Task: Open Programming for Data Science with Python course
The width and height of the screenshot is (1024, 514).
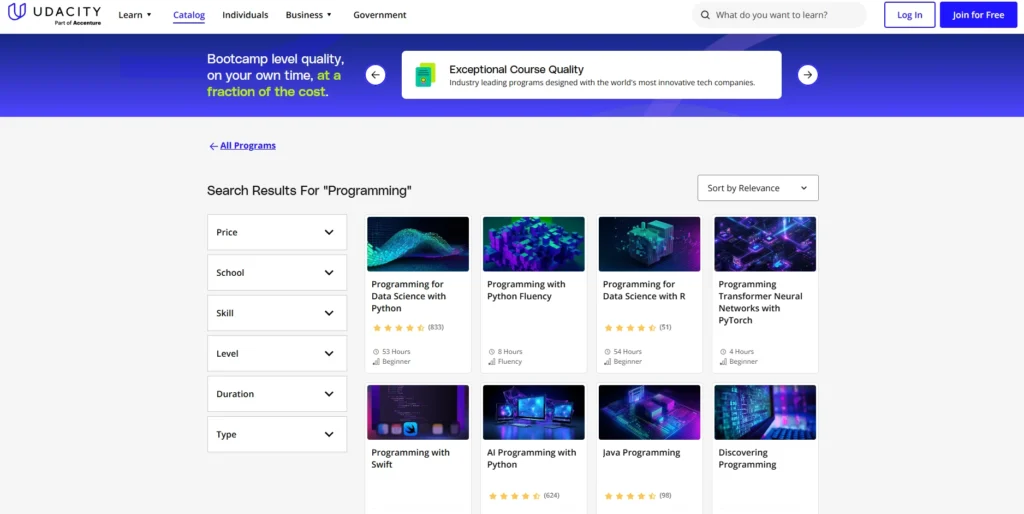Action: coord(409,297)
